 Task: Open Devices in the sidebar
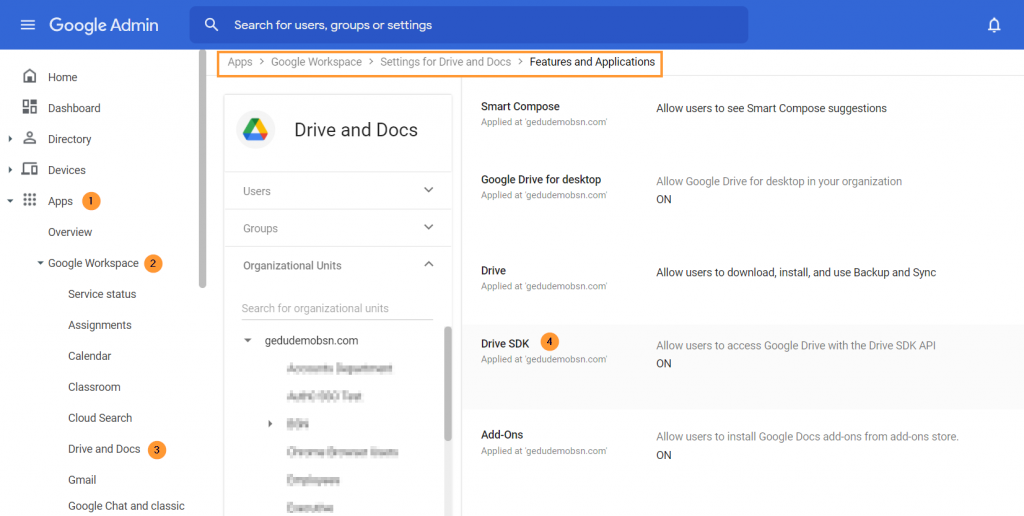point(67,170)
